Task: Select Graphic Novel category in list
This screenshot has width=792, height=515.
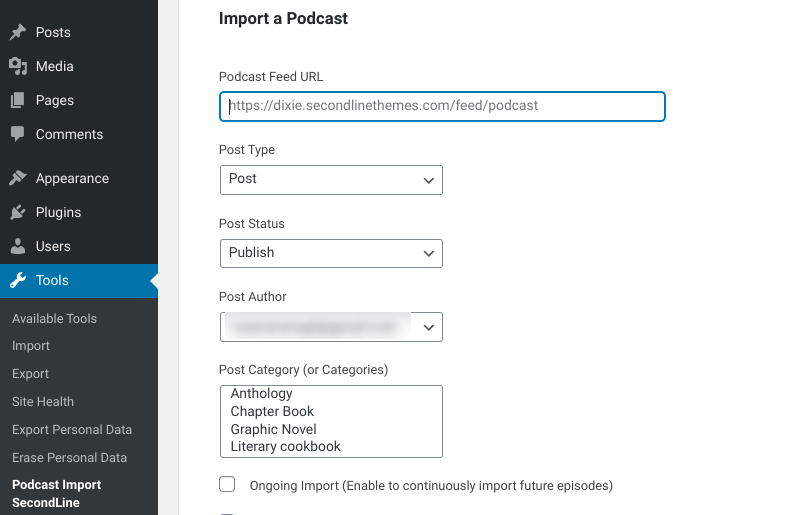Action: coord(273,429)
